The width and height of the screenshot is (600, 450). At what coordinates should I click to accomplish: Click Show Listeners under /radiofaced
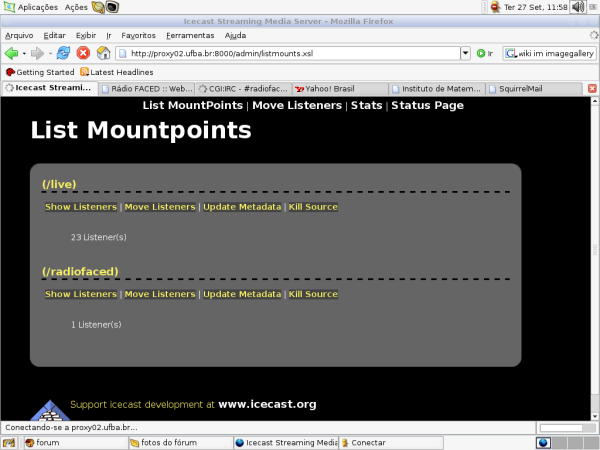click(x=80, y=294)
